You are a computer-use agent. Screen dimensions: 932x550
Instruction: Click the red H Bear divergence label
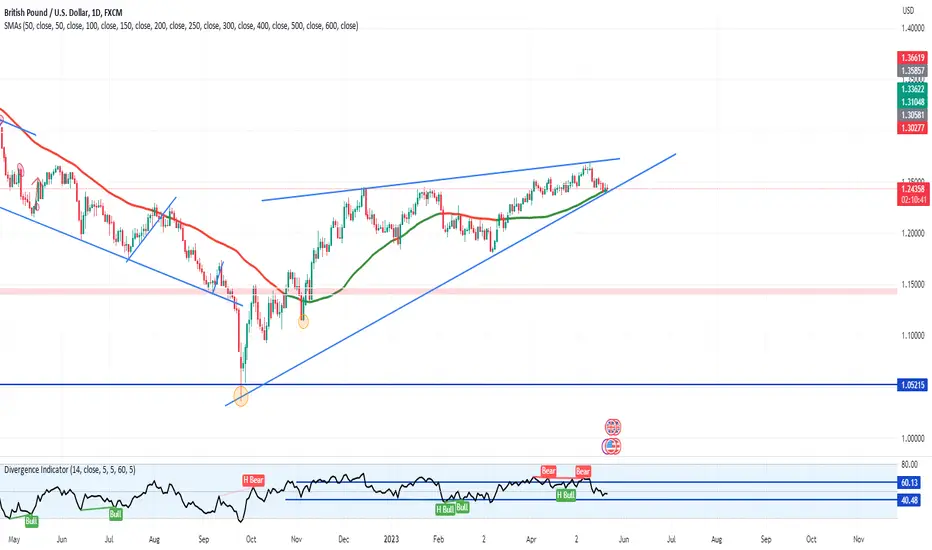pos(253,480)
